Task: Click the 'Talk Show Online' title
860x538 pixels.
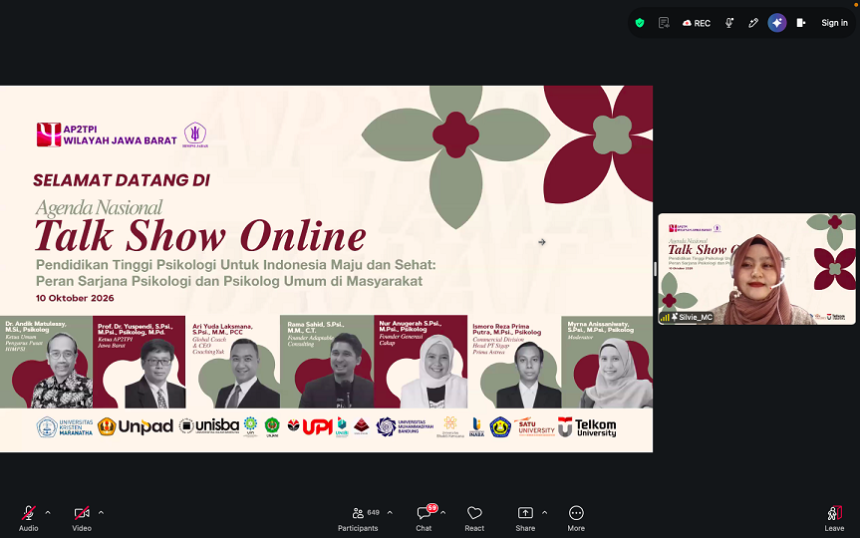Action: 200,236
